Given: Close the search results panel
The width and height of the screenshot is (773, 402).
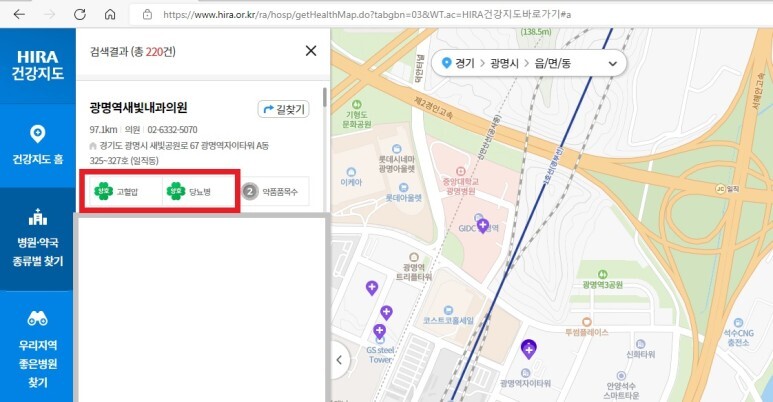Looking at the screenshot, I should (x=311, y=51).
